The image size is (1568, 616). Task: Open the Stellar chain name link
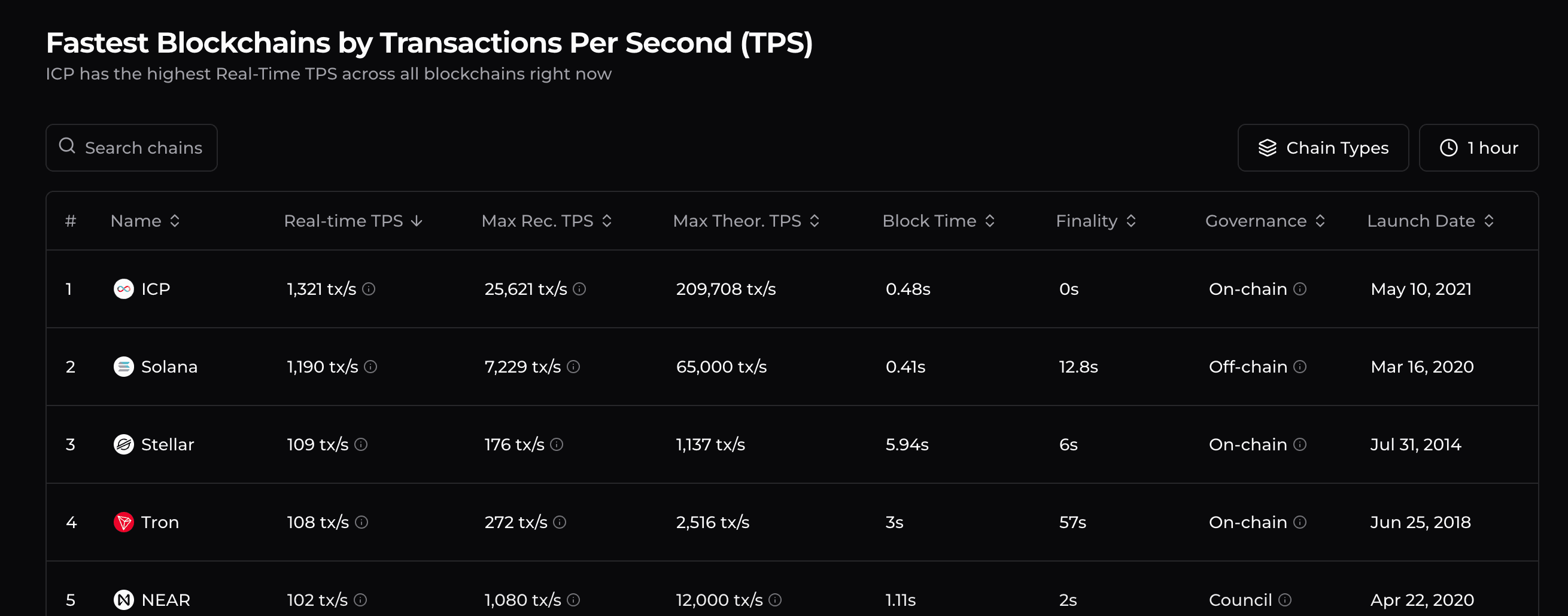168,444
